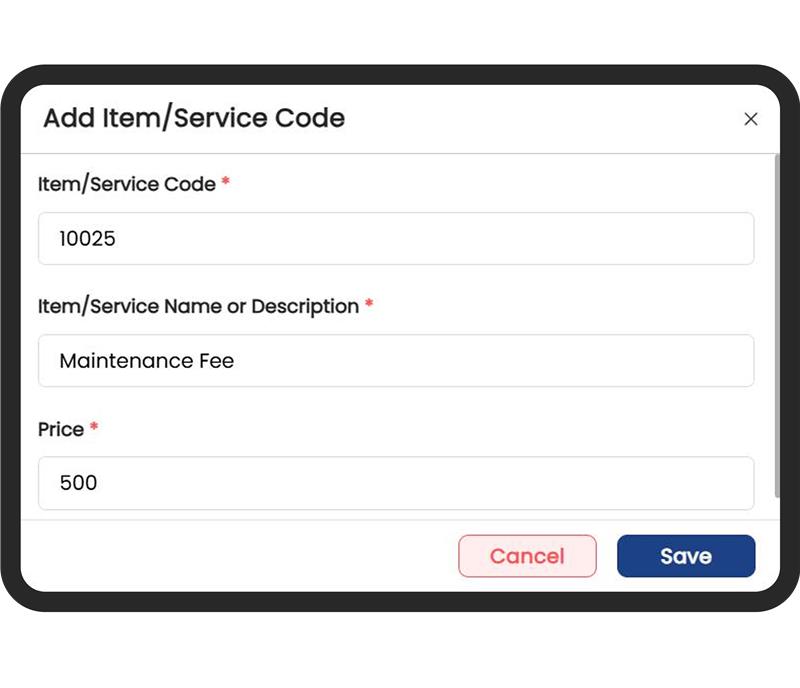Click the red asterisk beside Item/Service Code
The width and height of the screenshot is (800, 688).
click(226, 183)
